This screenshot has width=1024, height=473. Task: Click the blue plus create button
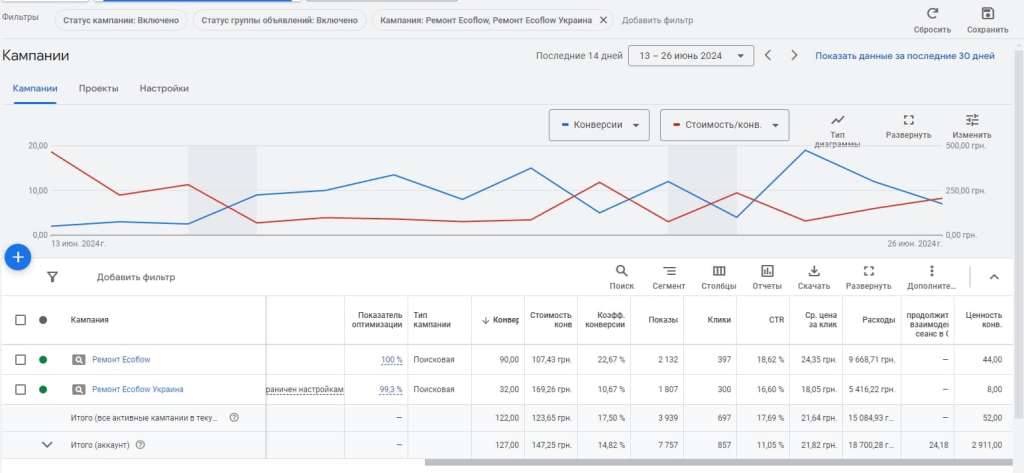pyautogui.click(x=18, y=257)
